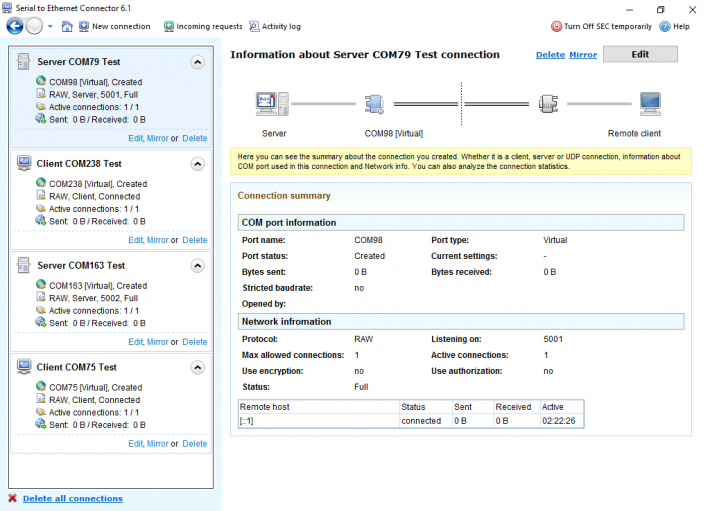
Task: Mirror the Server COM163 Test connection
Action: [x=158, y=342]
